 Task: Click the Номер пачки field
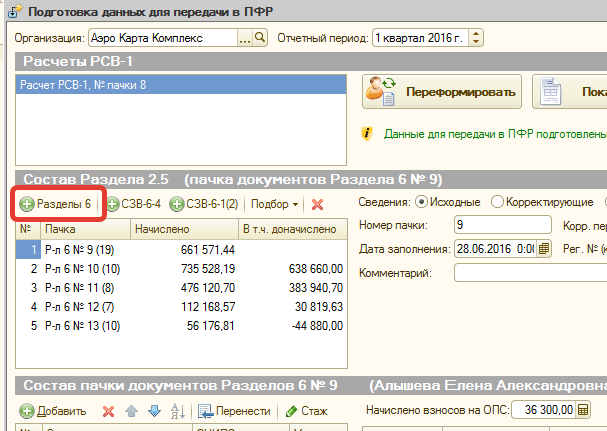click(502, 225)
